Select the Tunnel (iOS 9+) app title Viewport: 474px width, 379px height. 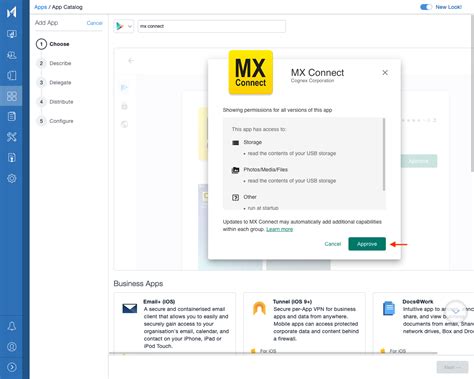292,302
